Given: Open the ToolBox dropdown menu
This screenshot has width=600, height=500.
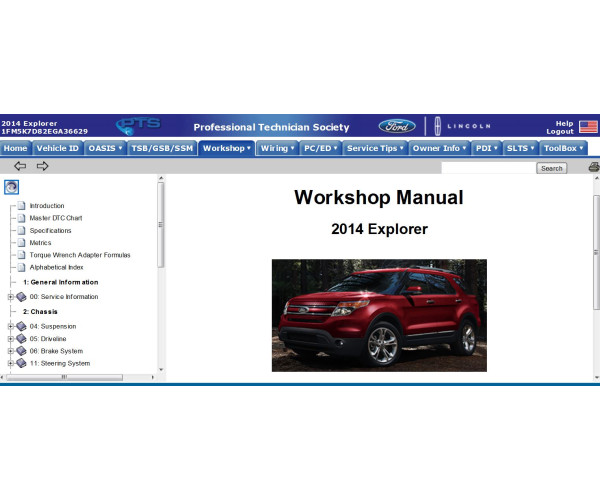Looking at the screenshot, I should pyautogui.click(x=563, y=148).
